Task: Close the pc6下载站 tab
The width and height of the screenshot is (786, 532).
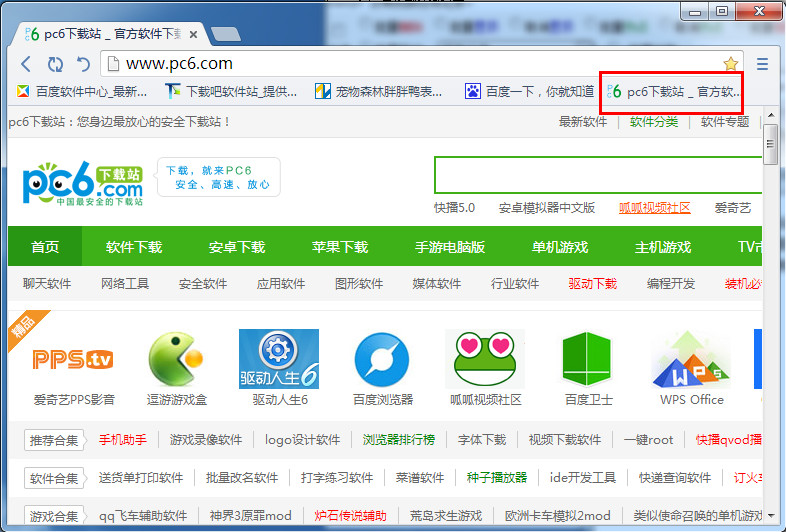Action: click(x=193, y=35)
